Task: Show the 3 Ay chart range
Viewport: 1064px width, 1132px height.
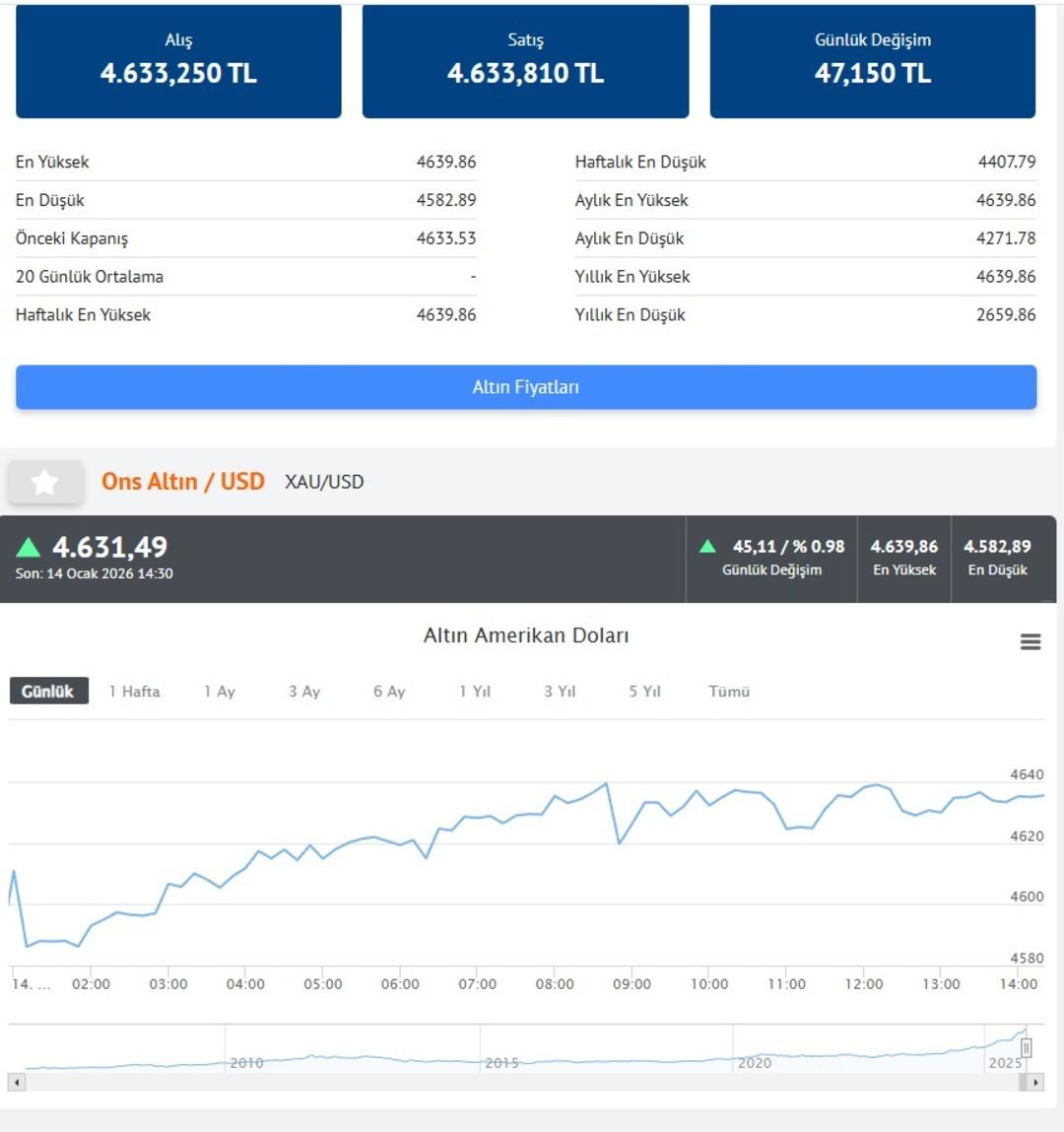Action: tap(304, 692)
